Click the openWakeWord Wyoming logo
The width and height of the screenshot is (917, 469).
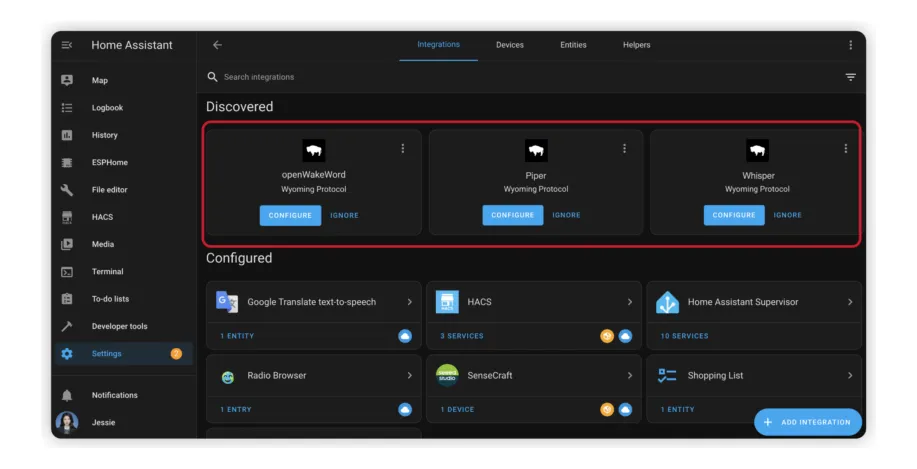pyautogui.click(x=313, y=151)
